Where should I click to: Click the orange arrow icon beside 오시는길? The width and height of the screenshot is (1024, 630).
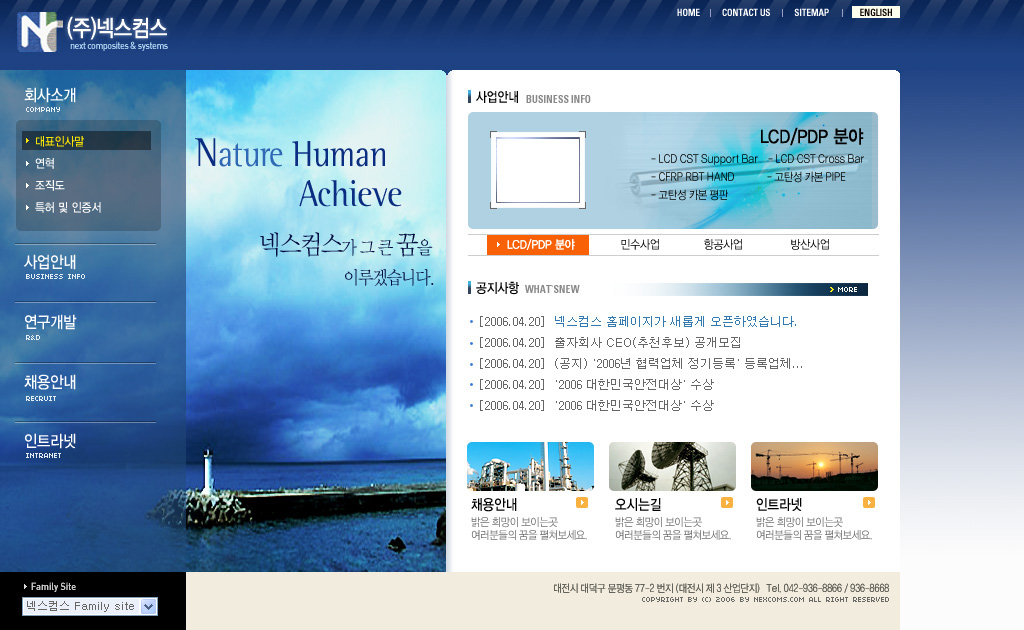(x=727, y=503)
